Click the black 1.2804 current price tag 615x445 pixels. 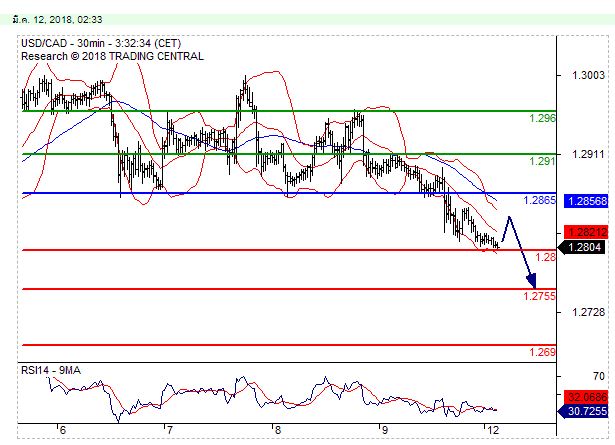click(x=582, y=247)
